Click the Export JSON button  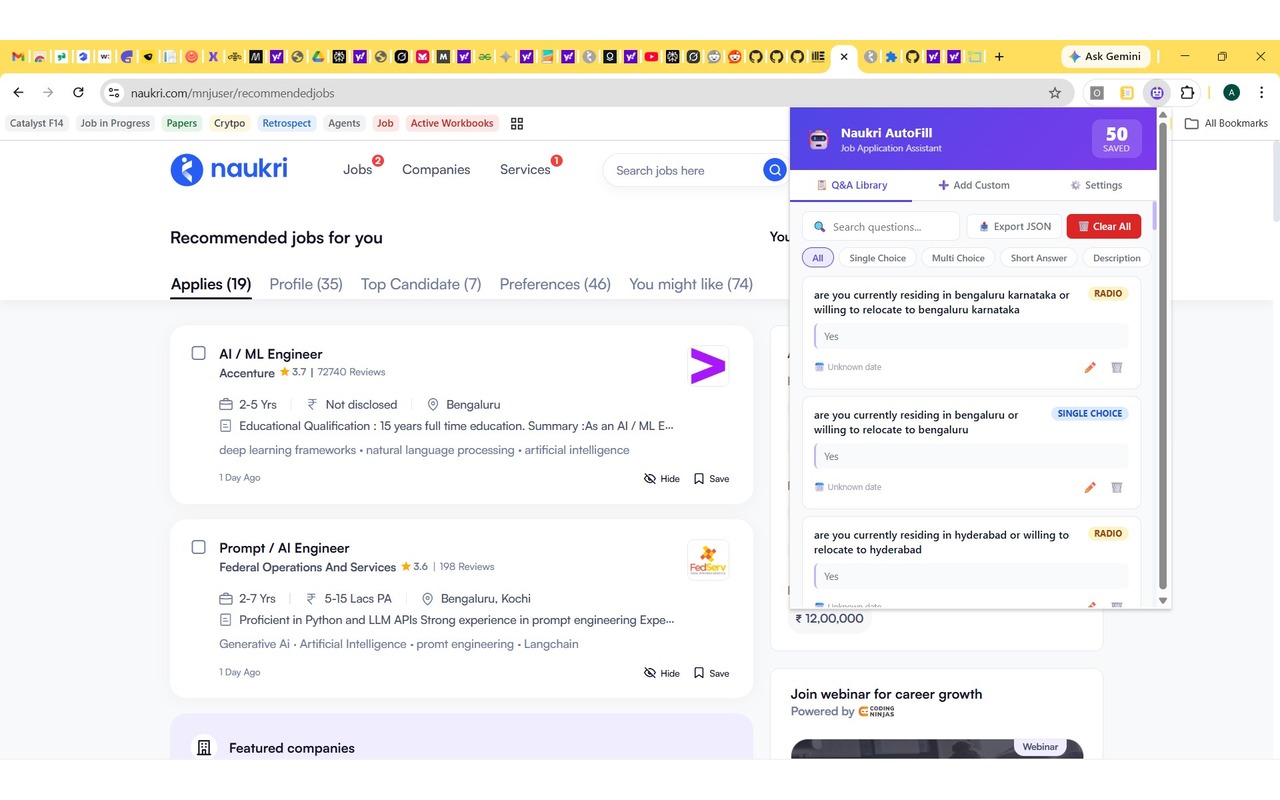tap(1014, 226)
